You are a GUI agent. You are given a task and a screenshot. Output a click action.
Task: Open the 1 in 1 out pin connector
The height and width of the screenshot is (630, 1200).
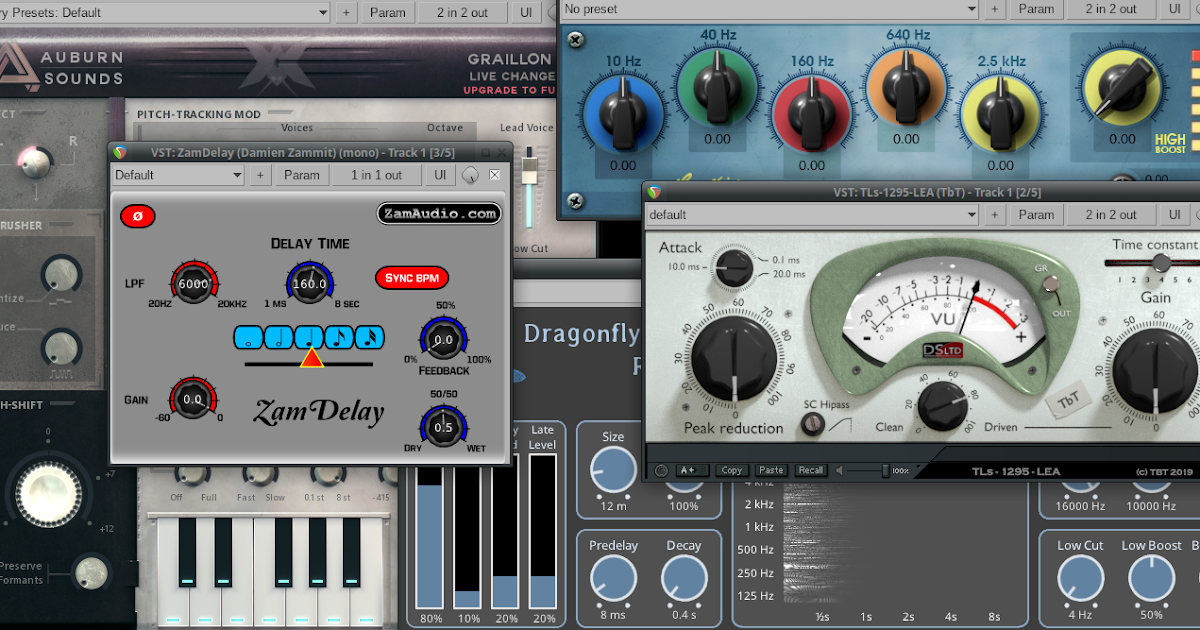tap(377, 175)
